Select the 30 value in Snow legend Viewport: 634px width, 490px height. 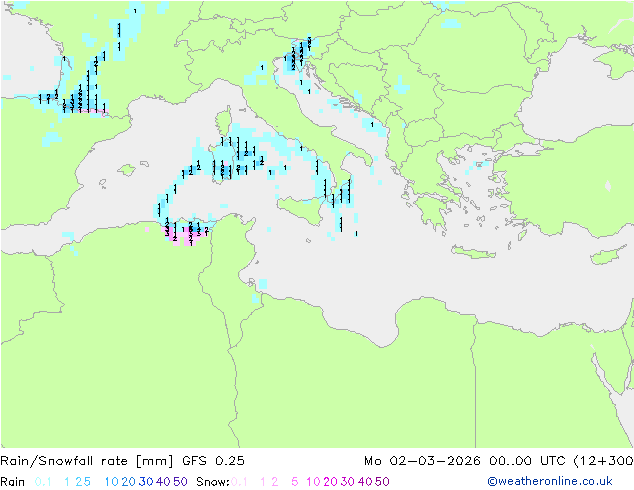pos(348,482)
